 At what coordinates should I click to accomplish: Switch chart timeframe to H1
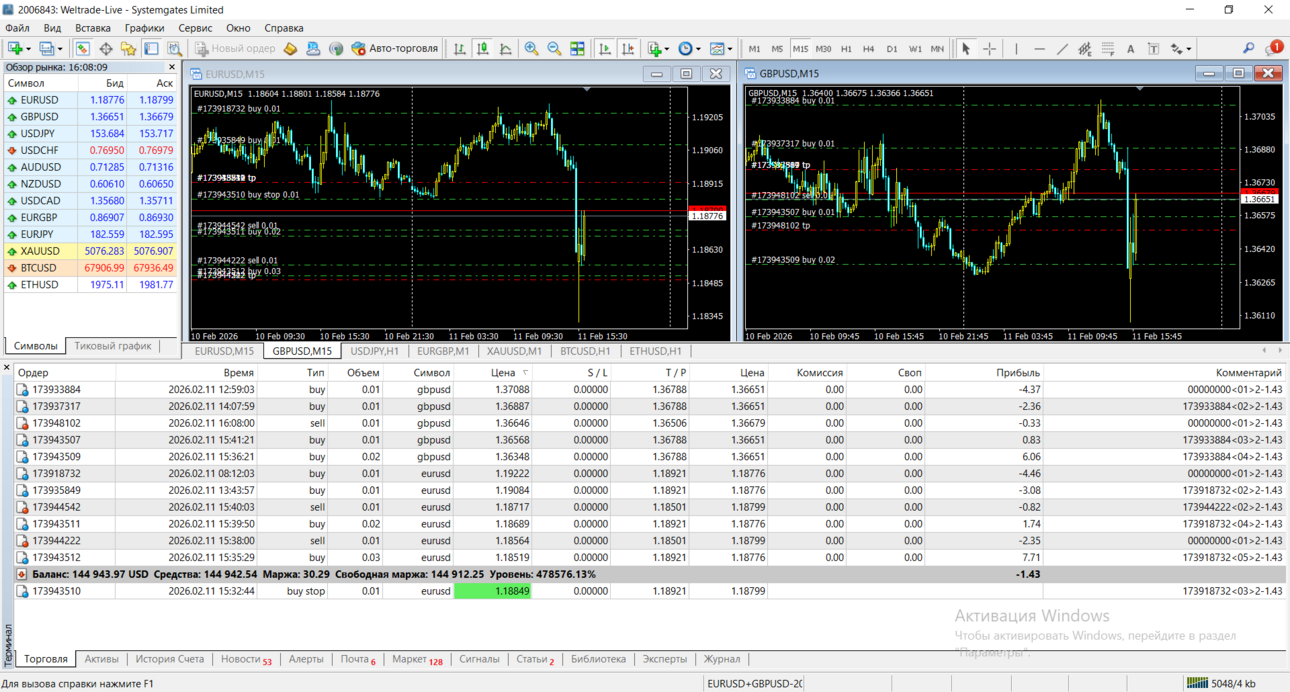[846, 48]
